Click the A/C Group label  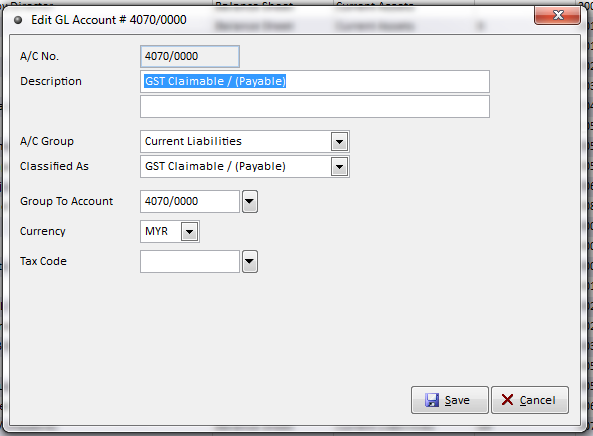(47, 141)
